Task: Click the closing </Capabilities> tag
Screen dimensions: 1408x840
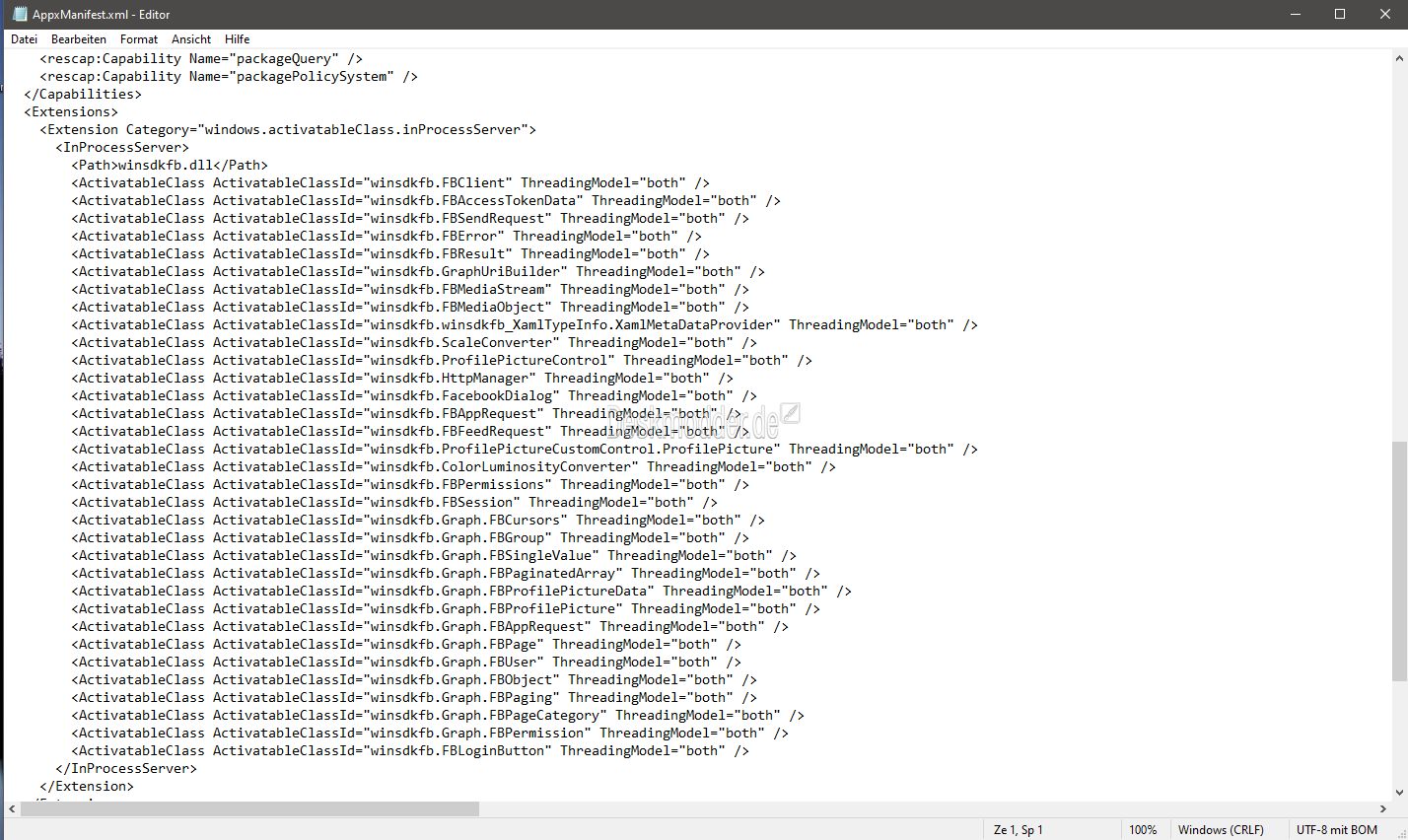Action: coord(83,94)
